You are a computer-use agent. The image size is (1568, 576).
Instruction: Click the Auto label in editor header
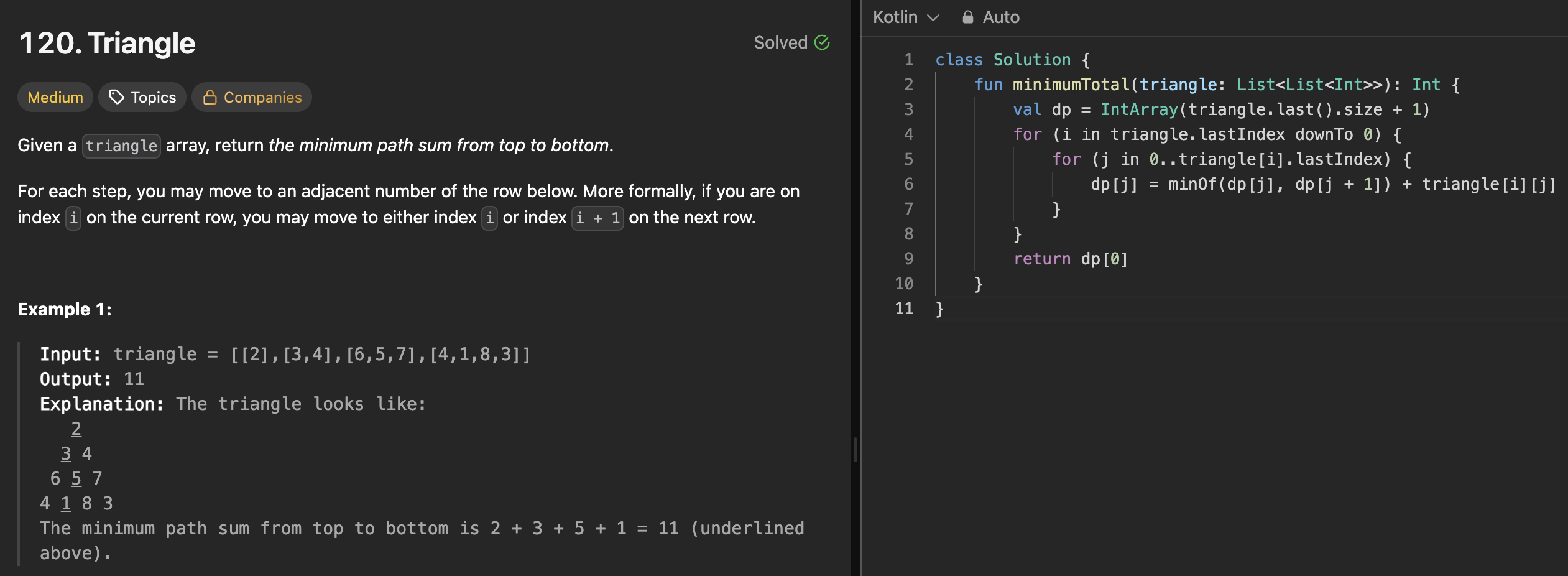(1000, 17)
